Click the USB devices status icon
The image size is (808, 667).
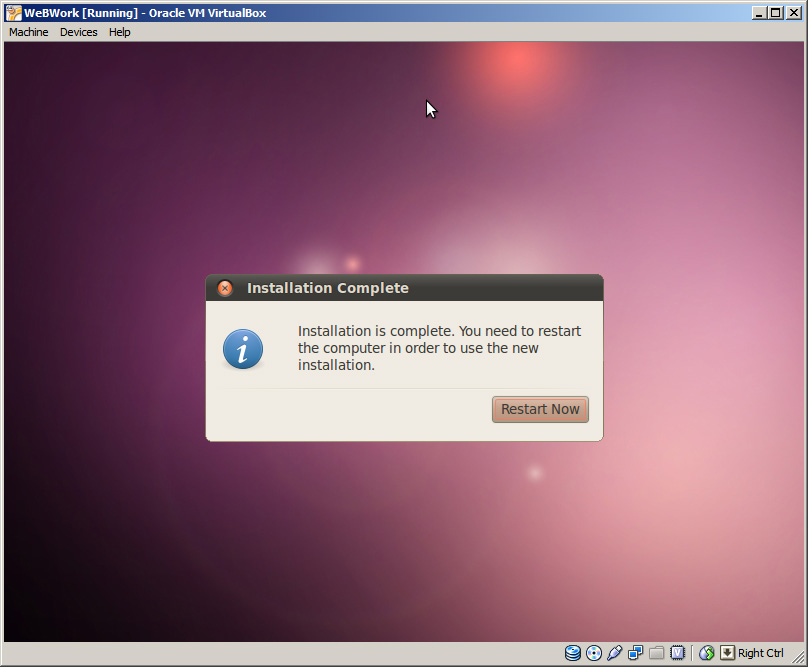[x=614, y=653]
